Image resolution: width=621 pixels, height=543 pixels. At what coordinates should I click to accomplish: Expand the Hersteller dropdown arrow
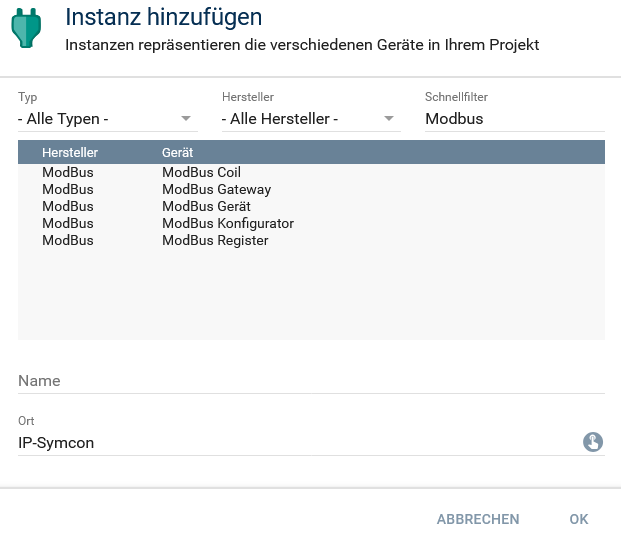point(389,119)
